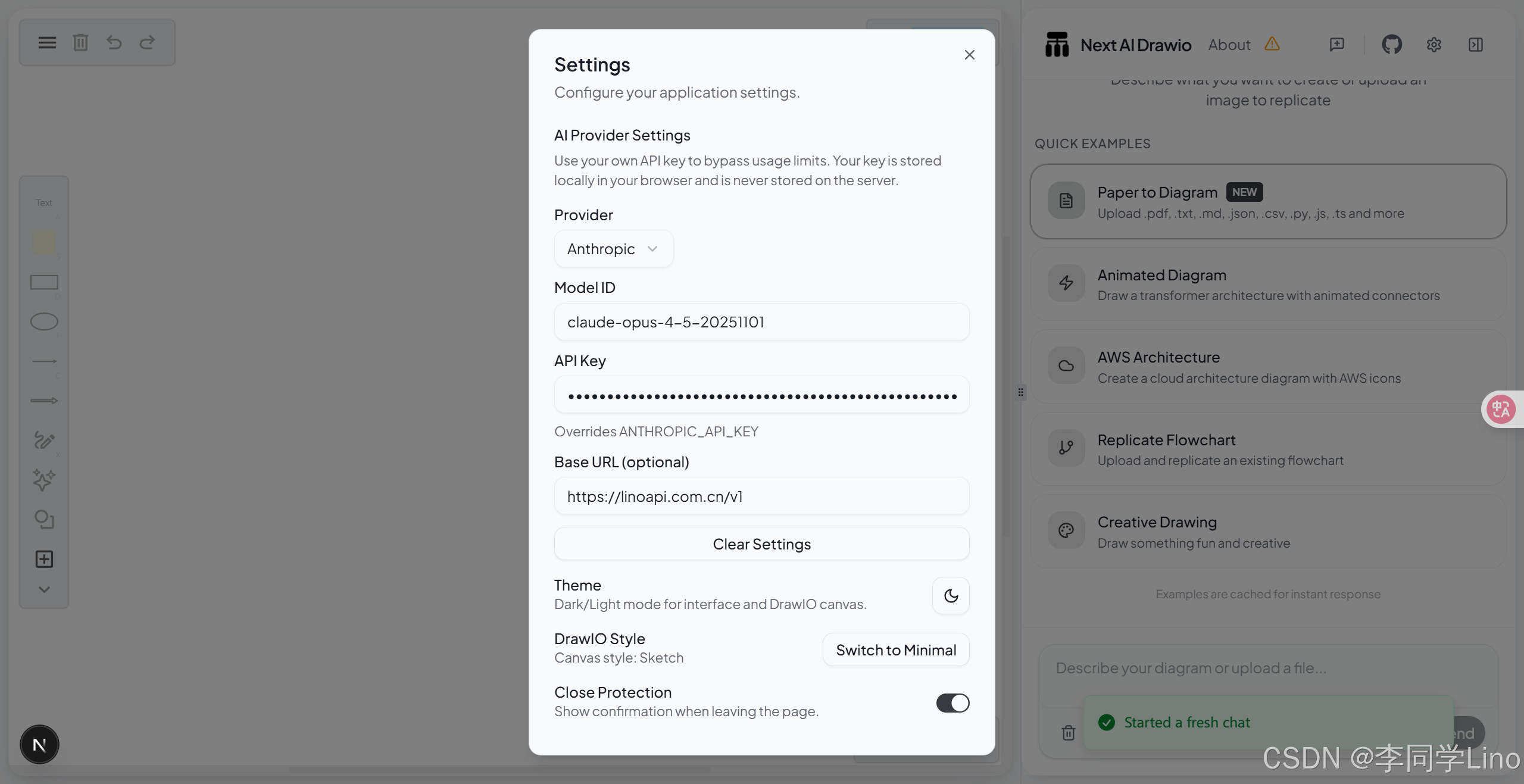1524x784 pixels.
Task: Open the Provider dropdown showing Anthropic
Action: (613, 249)
